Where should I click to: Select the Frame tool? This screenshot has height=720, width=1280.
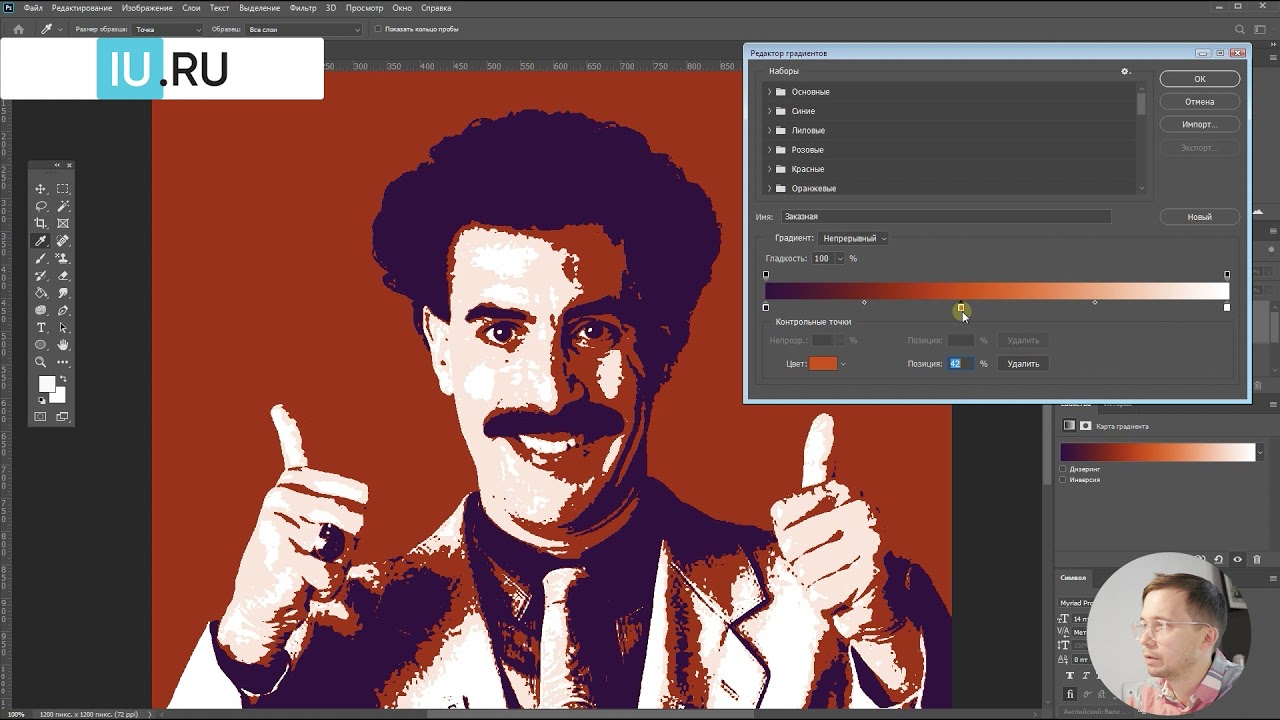(63, 223)
